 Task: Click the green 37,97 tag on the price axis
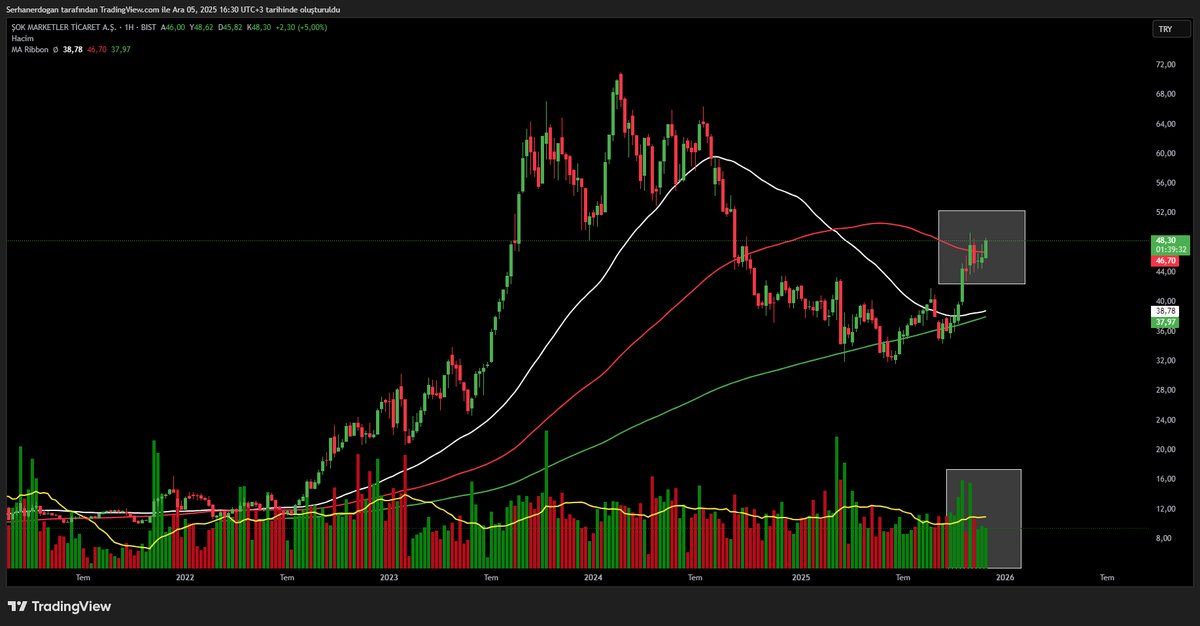pyautogui.click(x=1165, y=322)
